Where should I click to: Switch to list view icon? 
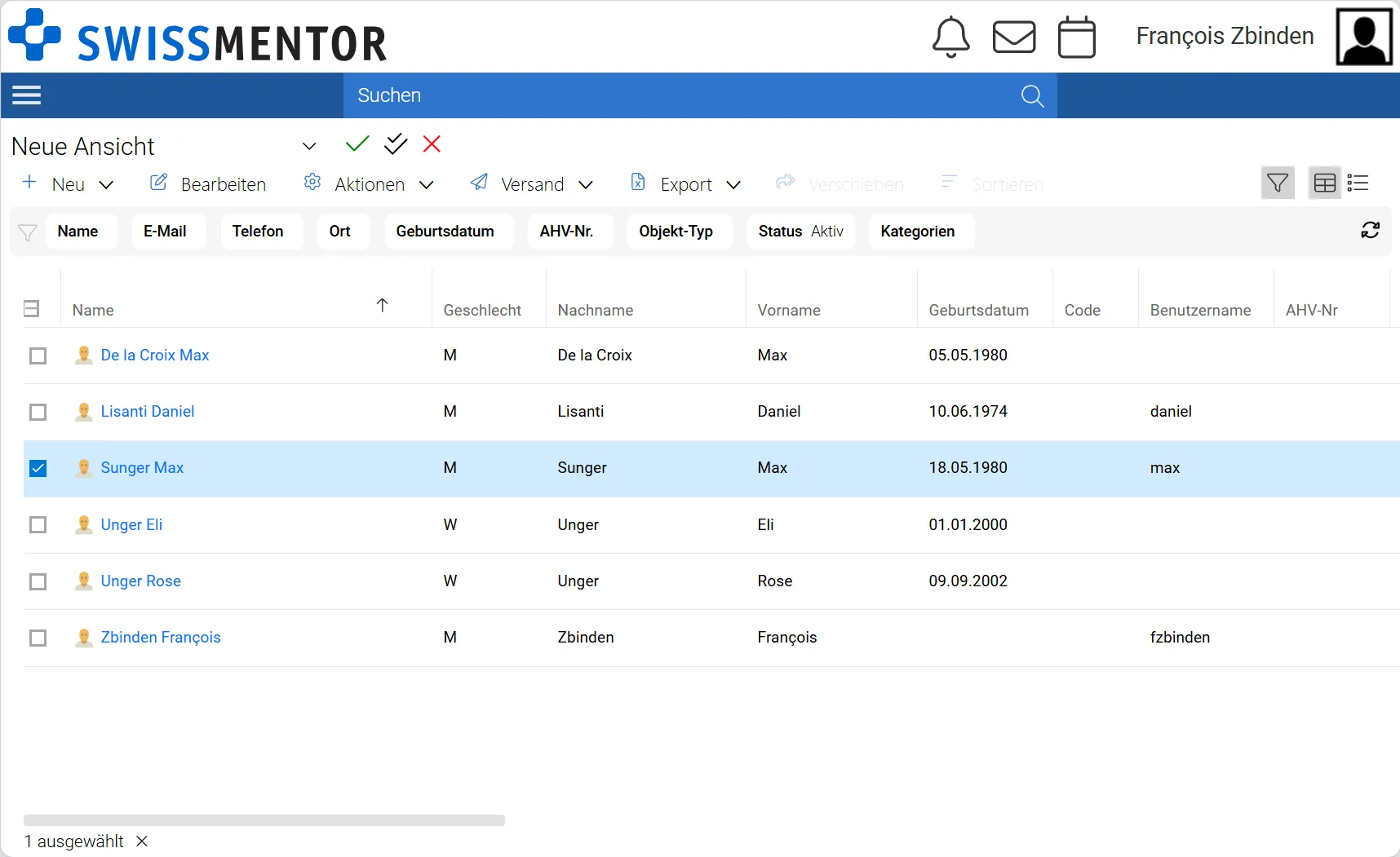tap(1358, 183)
